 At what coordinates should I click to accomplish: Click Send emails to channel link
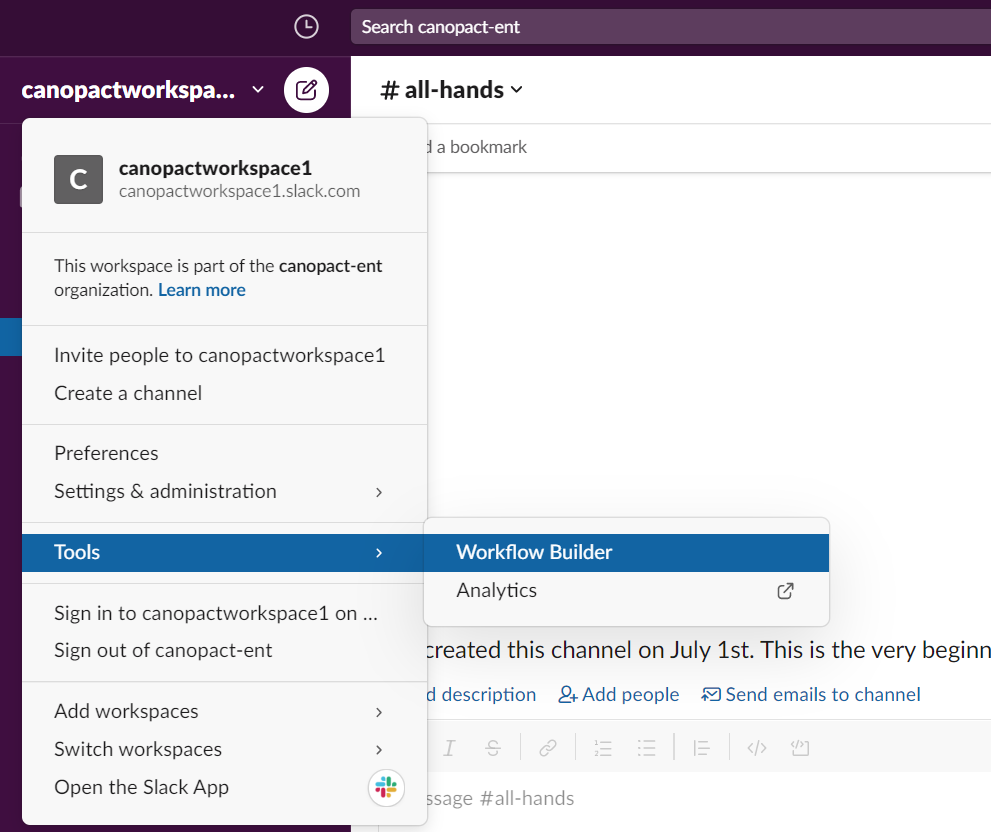[x=811, y=695]
